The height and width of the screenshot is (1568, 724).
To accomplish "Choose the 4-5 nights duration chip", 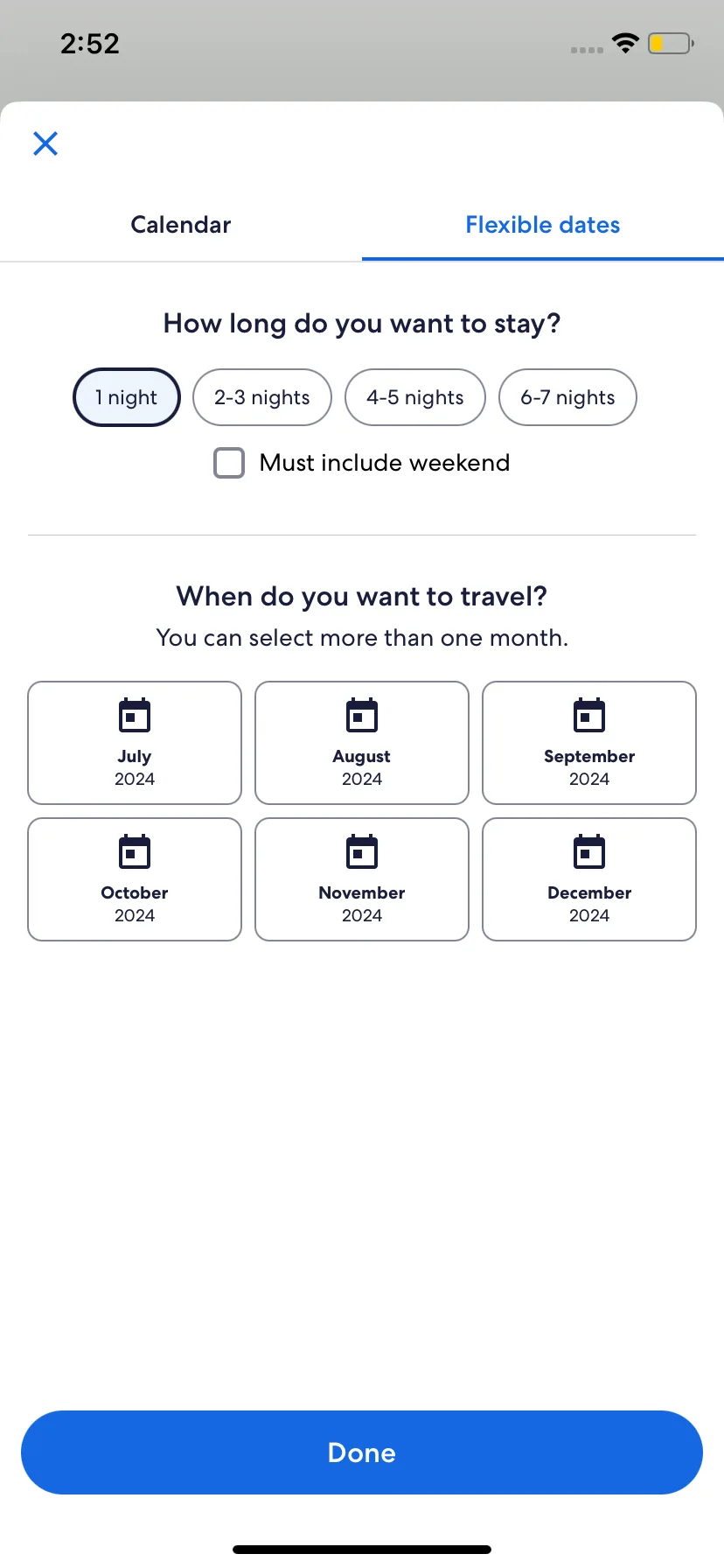I will pos(415,397).
